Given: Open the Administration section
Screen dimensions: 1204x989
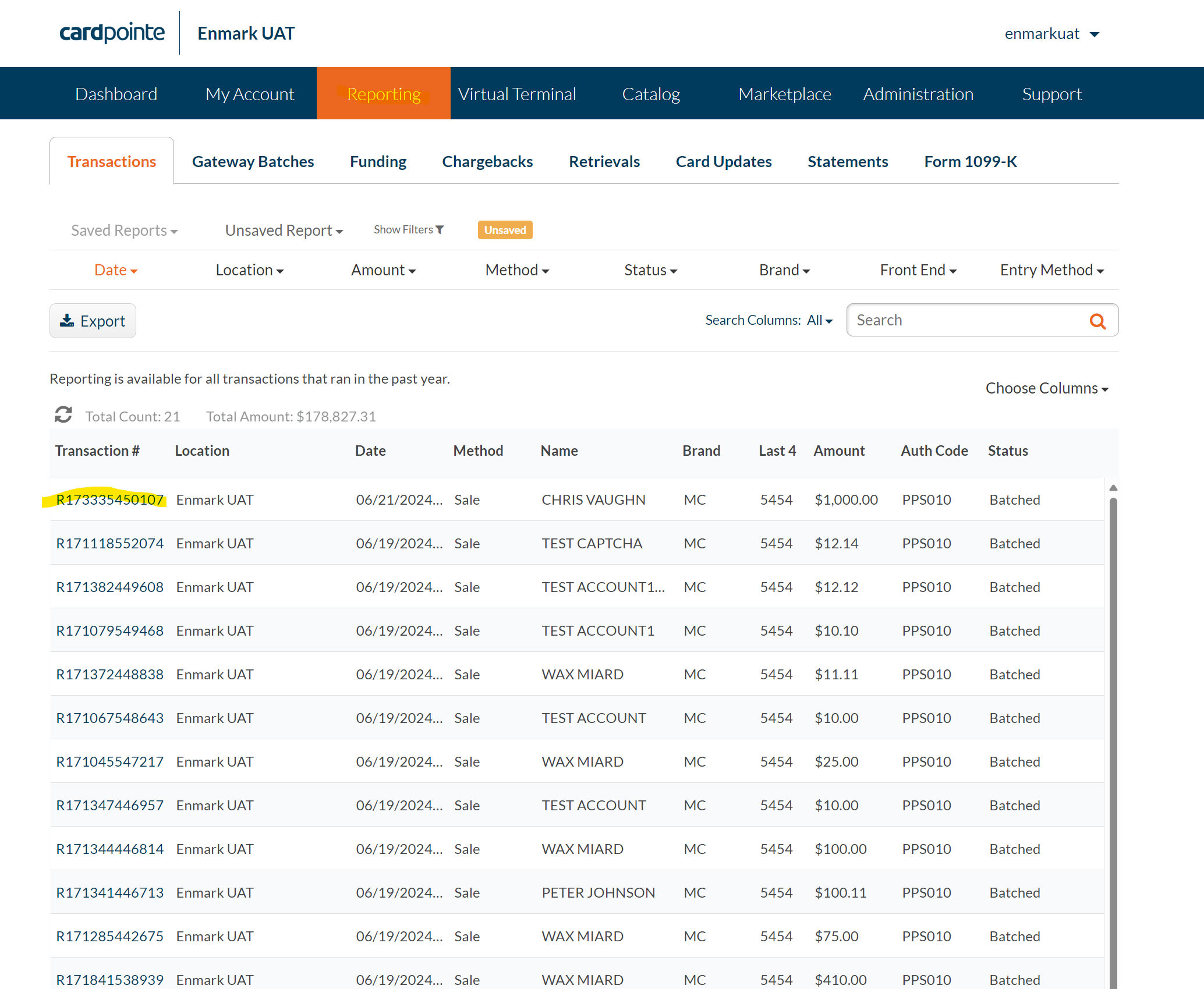Looking at the screenshot, I should coord(918,94).
